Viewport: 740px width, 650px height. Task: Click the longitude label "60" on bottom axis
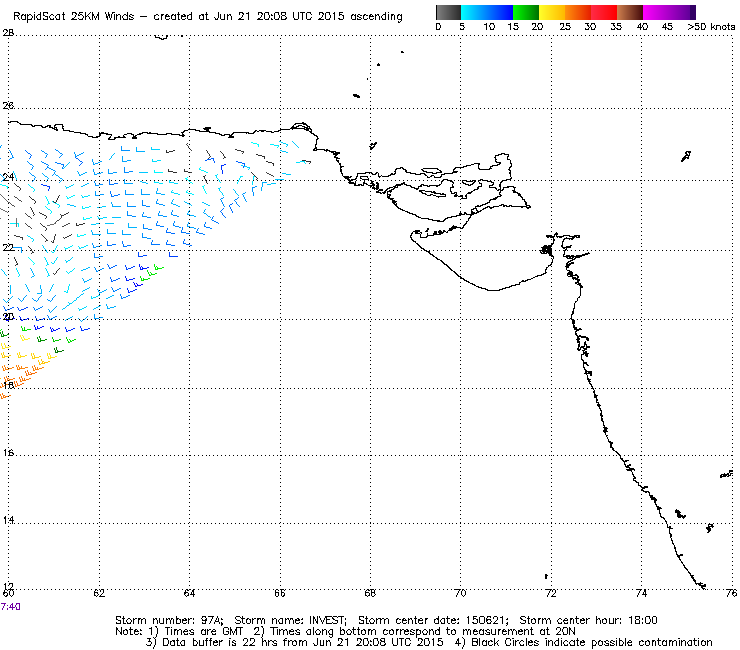(8, 593)
